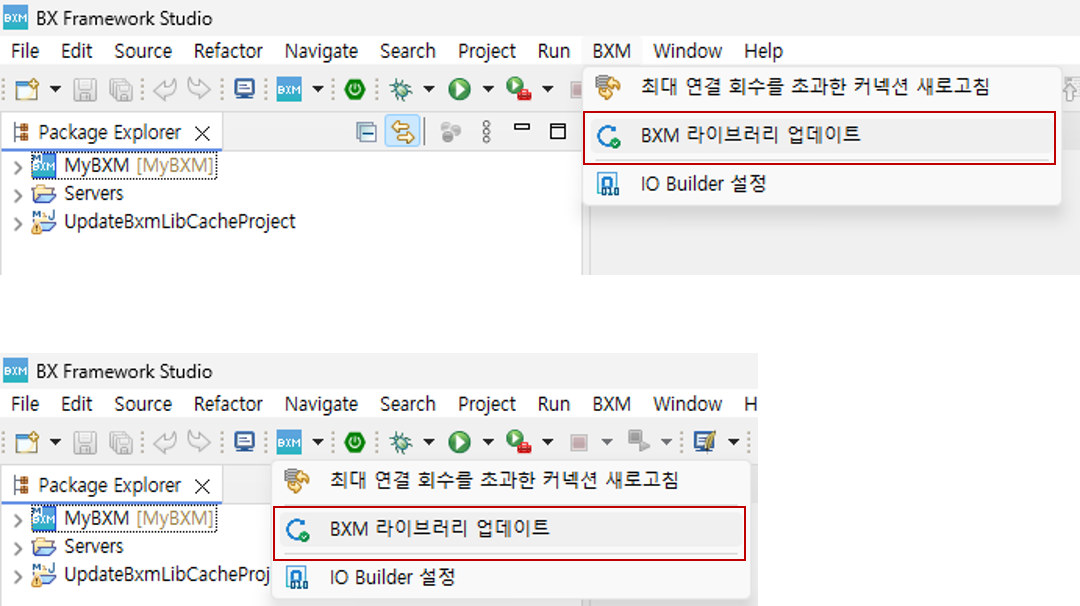Click New wizard icon in the lower toolbar
This screenshot has width=1080, height=606.
[27, 442]
